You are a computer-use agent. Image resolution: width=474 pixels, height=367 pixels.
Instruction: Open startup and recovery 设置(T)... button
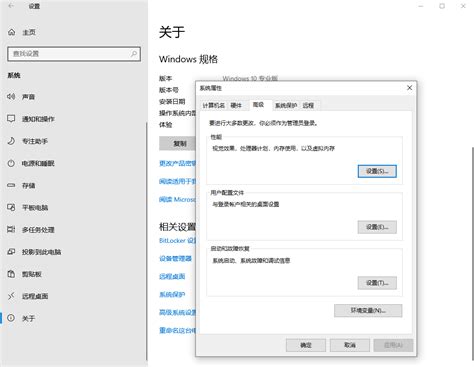tap(377, 283)
